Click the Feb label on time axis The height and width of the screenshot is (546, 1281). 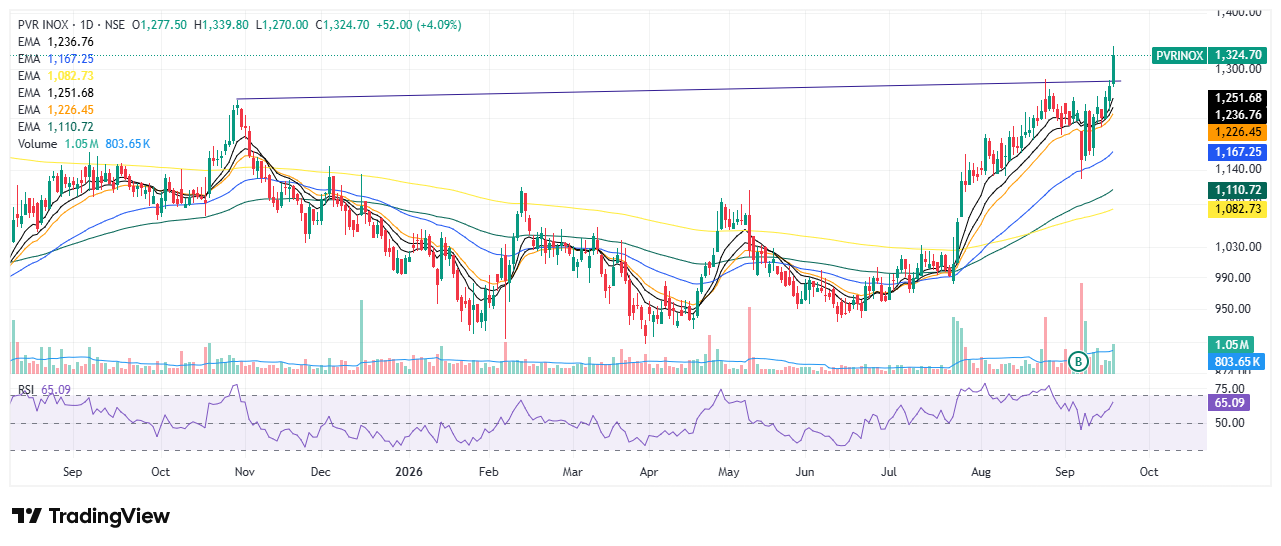tap(487, 470)
